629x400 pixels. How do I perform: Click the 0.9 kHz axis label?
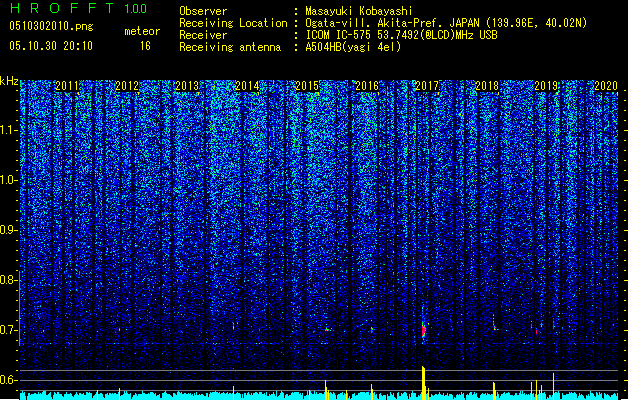[7, 230]
